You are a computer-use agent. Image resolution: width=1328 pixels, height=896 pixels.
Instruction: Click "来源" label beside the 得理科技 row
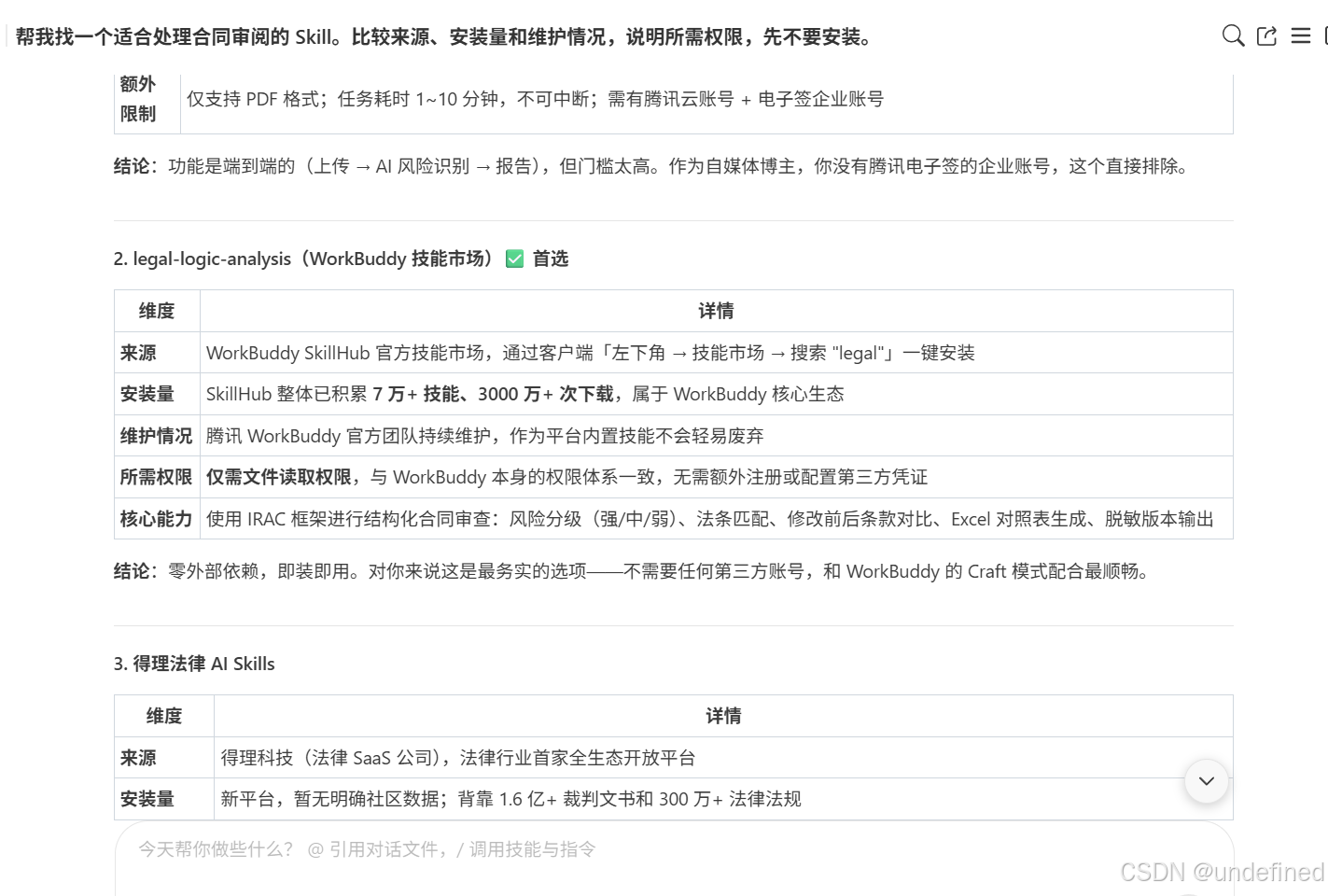tap(164, 758)
